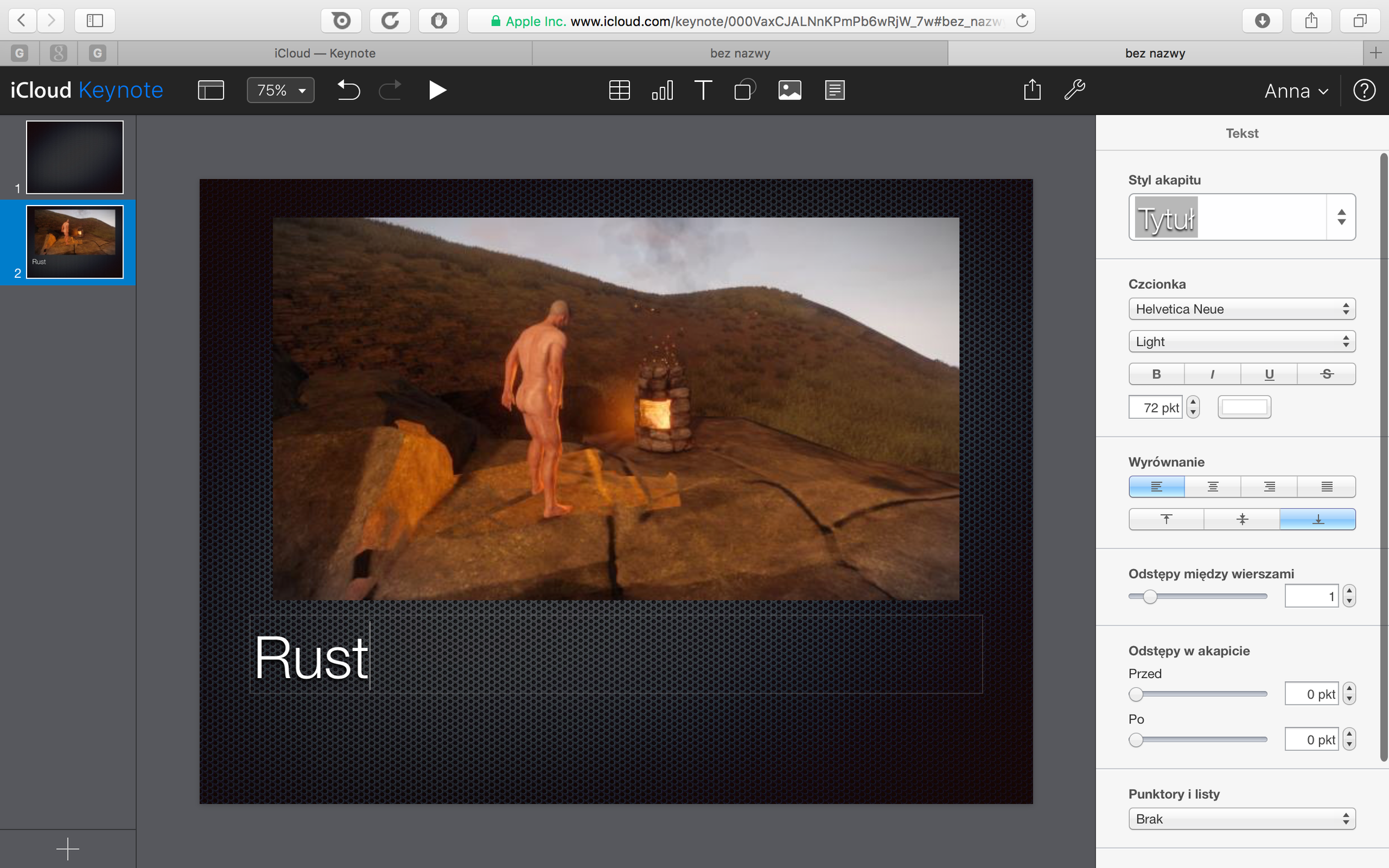
Task: Open the third pinned Safari tab
Action: (98, 53)
